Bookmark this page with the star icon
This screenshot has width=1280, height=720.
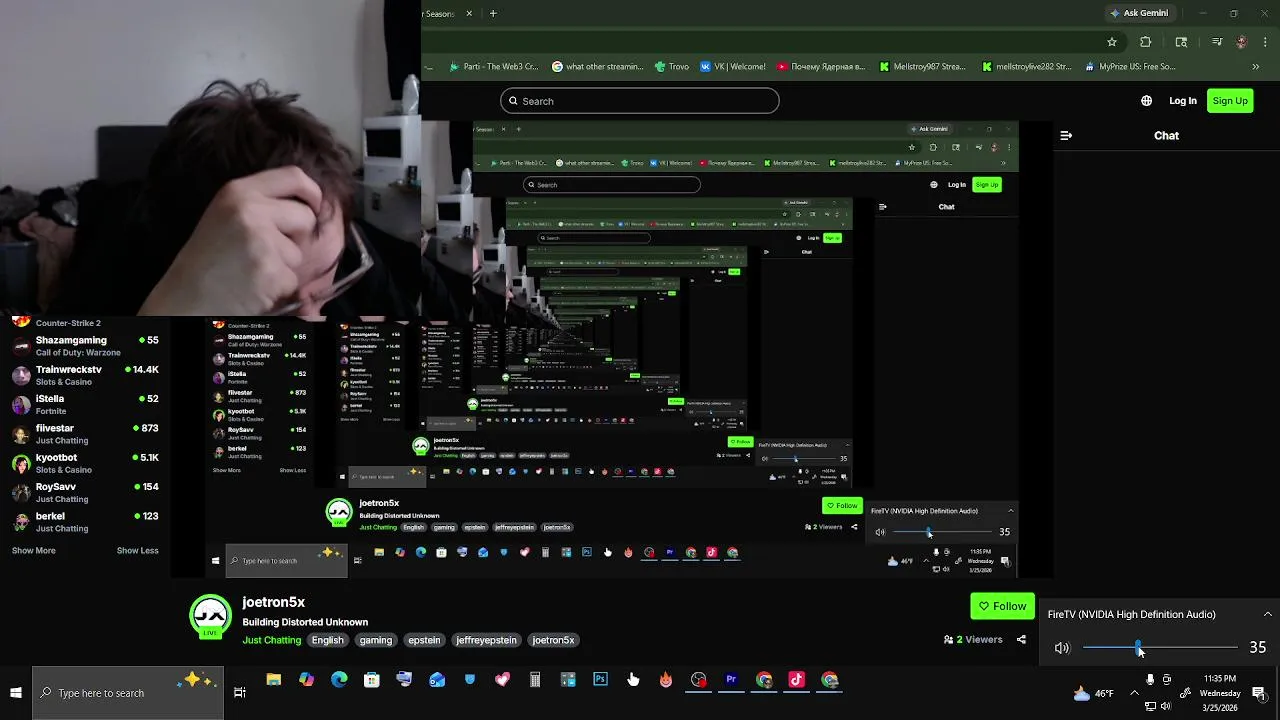[1111, 42]
